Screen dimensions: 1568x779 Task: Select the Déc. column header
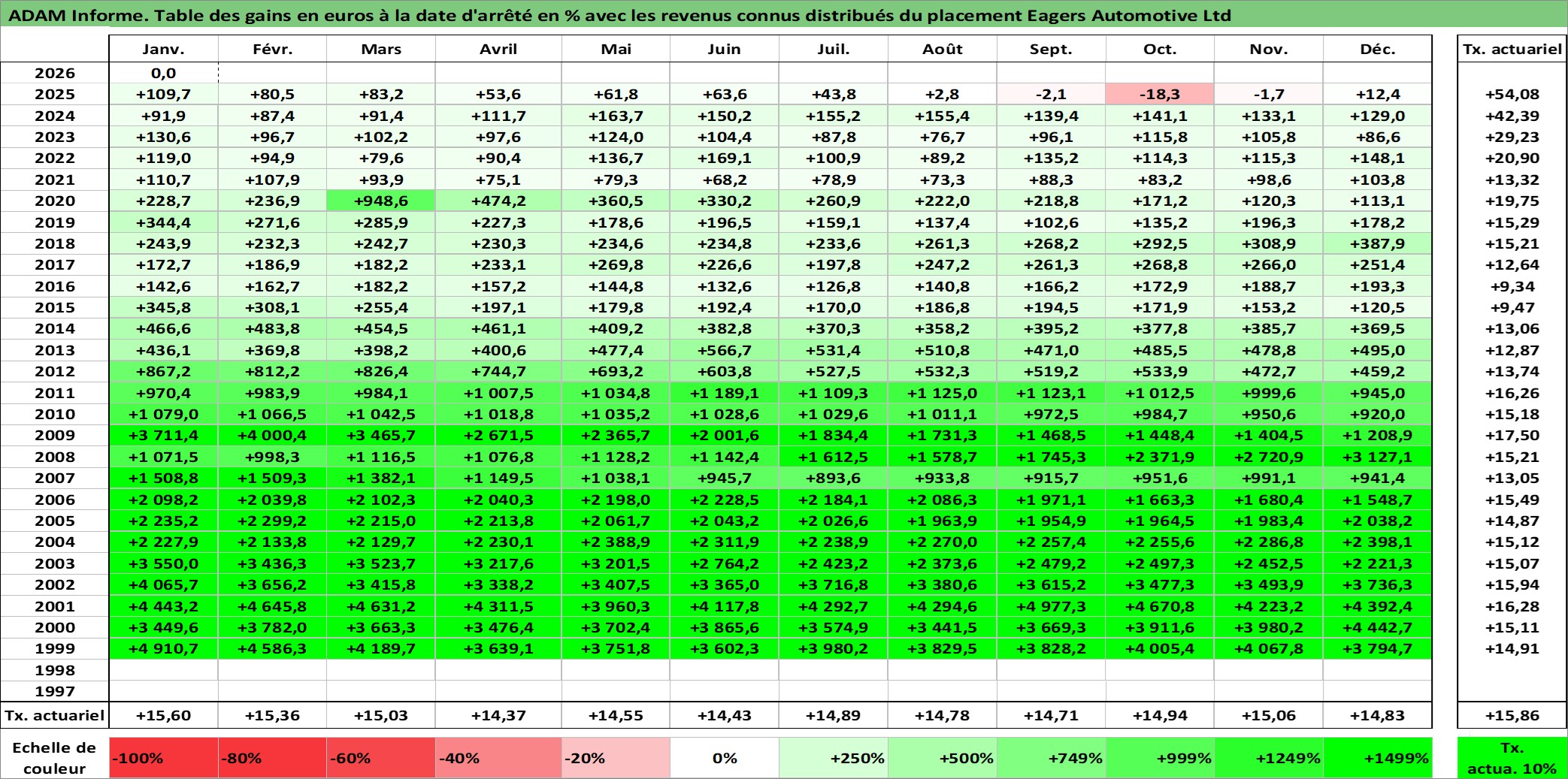click(1378, 49)
